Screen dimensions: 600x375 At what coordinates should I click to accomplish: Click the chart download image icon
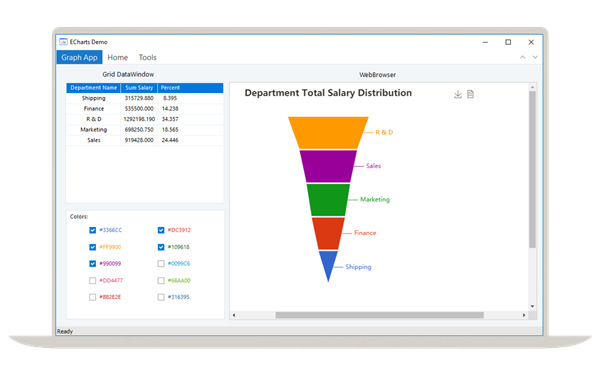458,94
